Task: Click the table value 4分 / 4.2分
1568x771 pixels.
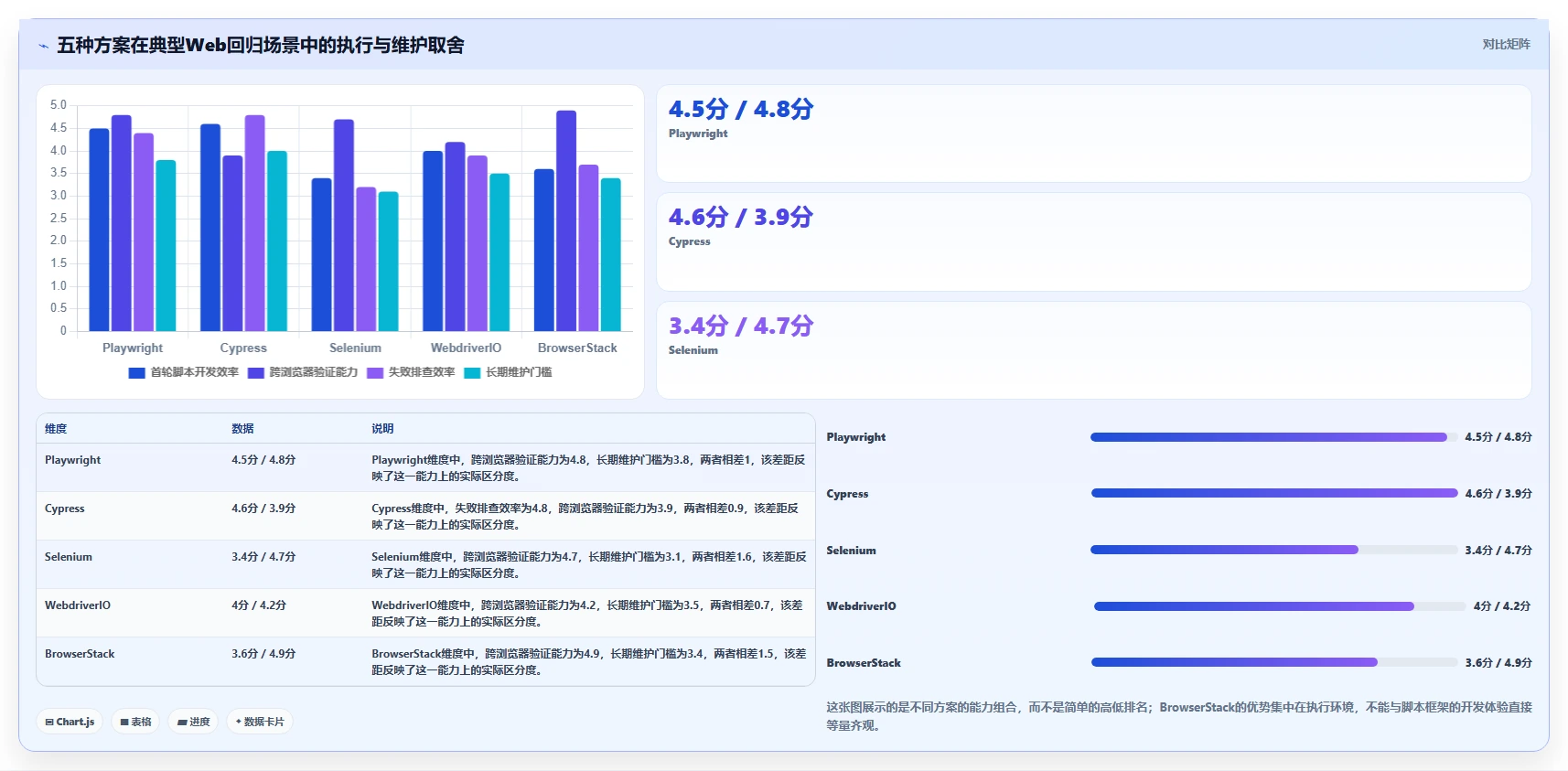Action: pos(259,605)
